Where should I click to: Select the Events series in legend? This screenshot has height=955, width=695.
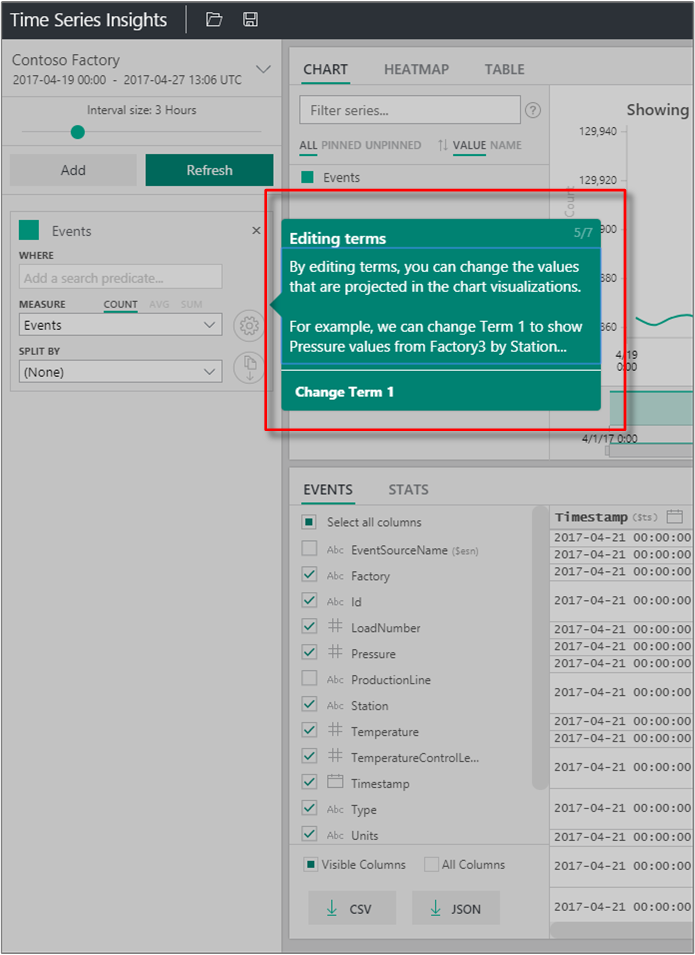click(341, 177)
